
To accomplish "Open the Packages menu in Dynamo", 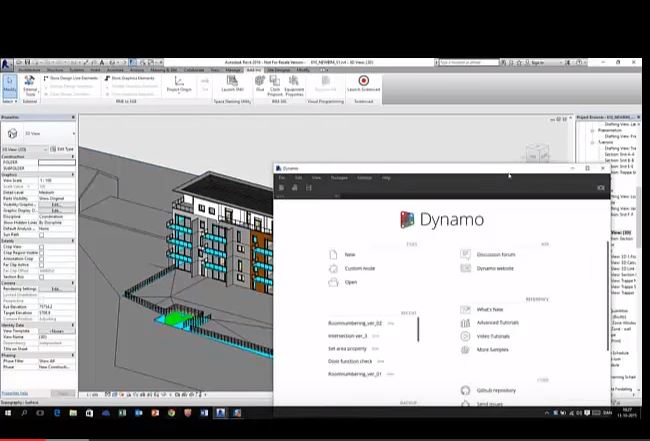I will pos(339,177).
